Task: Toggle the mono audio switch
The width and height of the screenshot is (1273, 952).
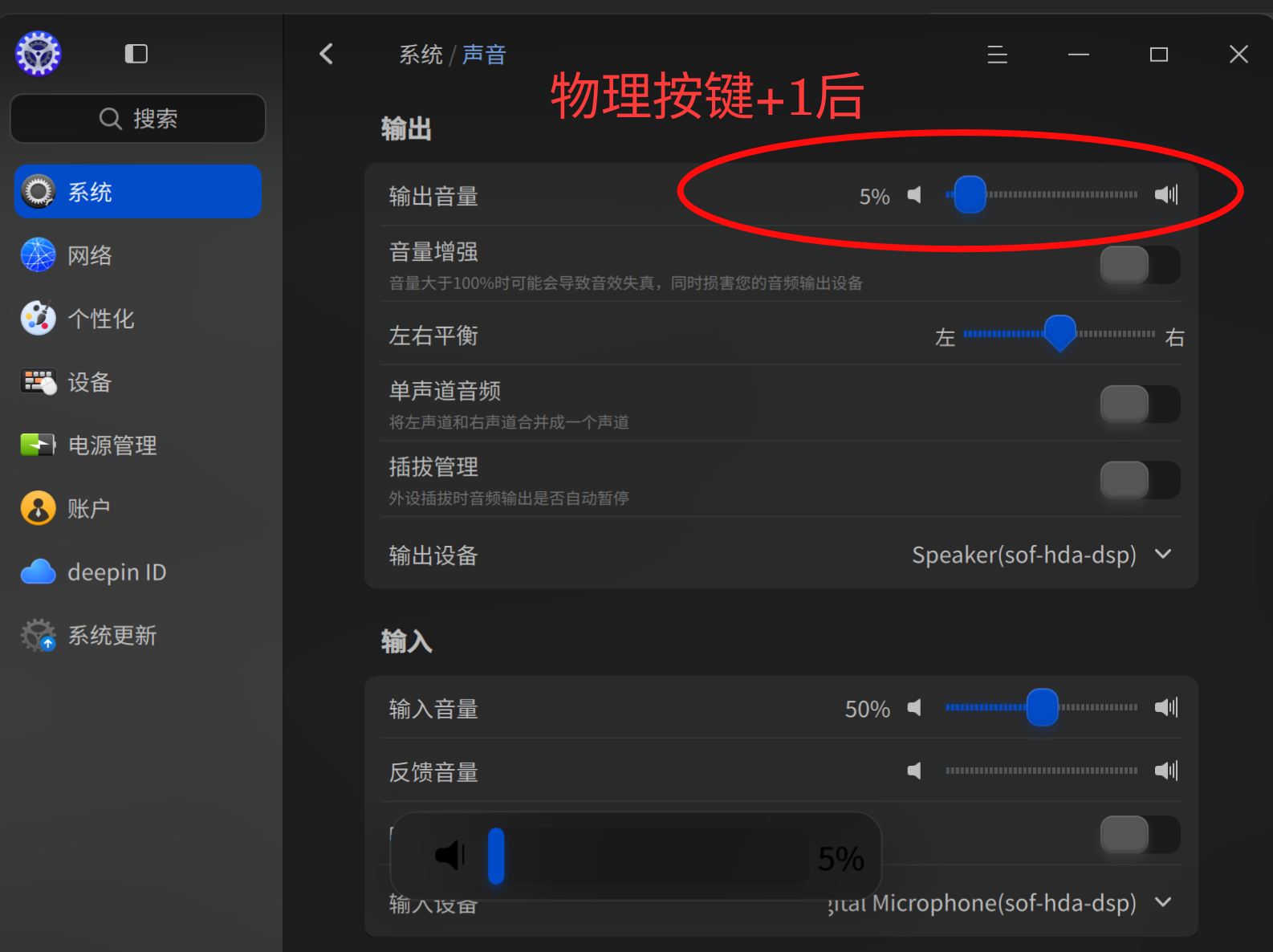Action: (1140, 404)
